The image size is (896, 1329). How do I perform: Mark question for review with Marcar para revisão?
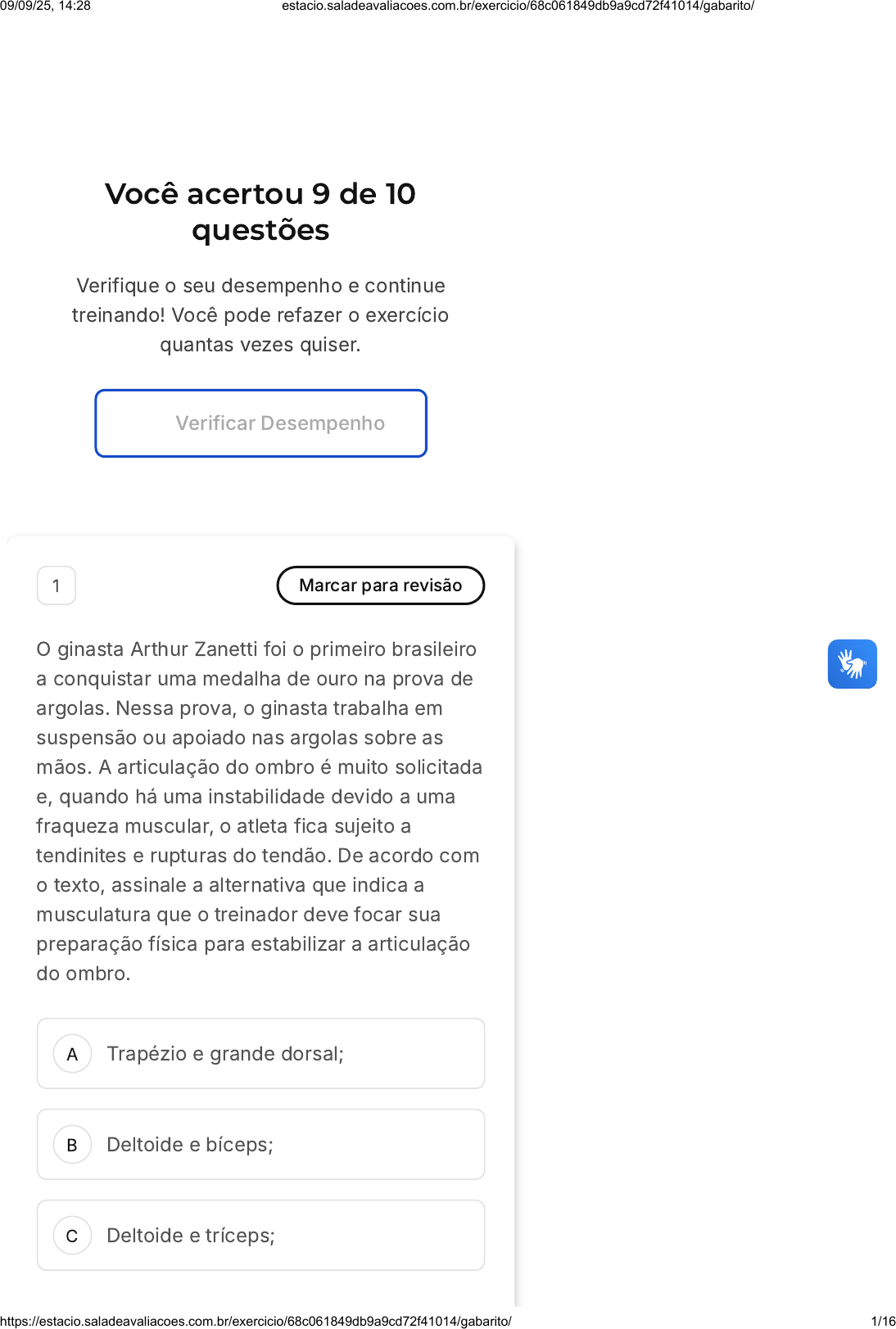point(381,585)
